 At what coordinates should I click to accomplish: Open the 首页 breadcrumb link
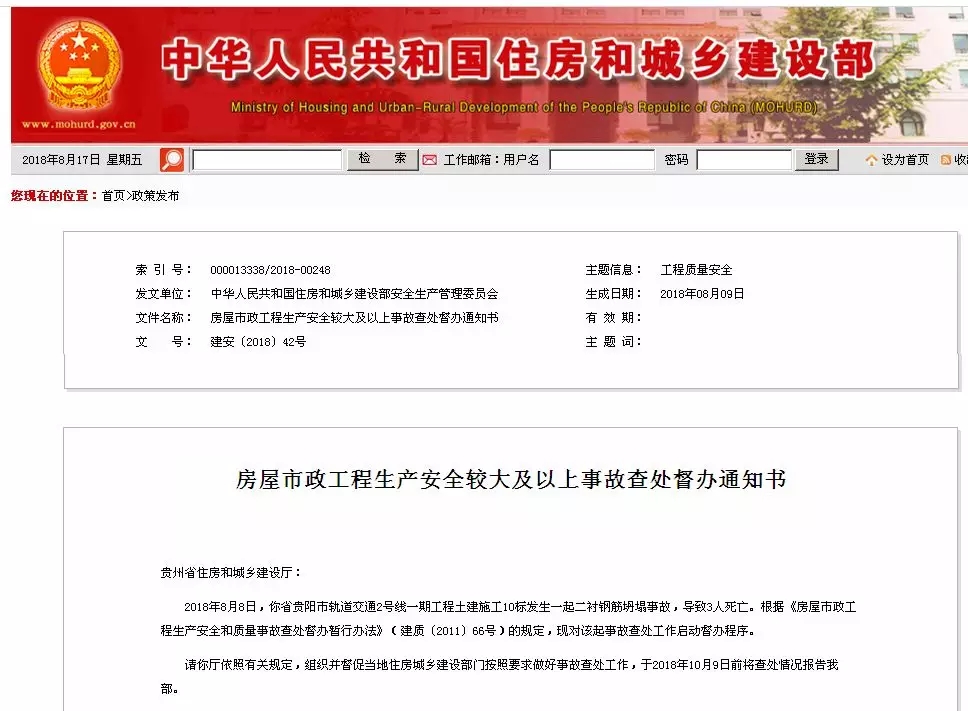(113, 196)
